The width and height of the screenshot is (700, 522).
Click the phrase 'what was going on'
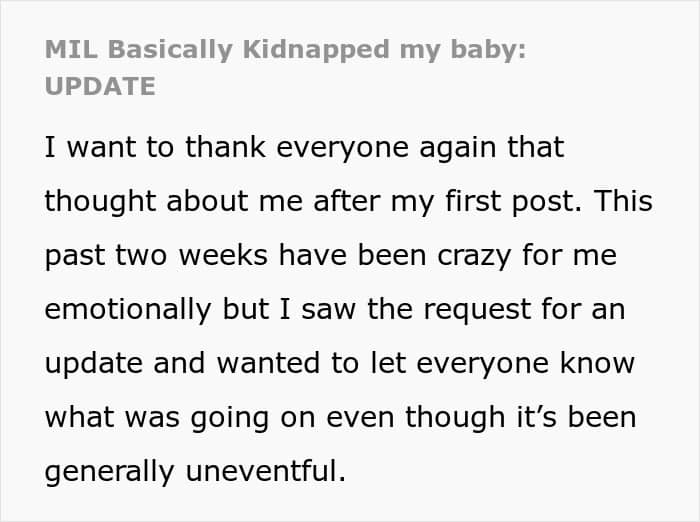180,418
